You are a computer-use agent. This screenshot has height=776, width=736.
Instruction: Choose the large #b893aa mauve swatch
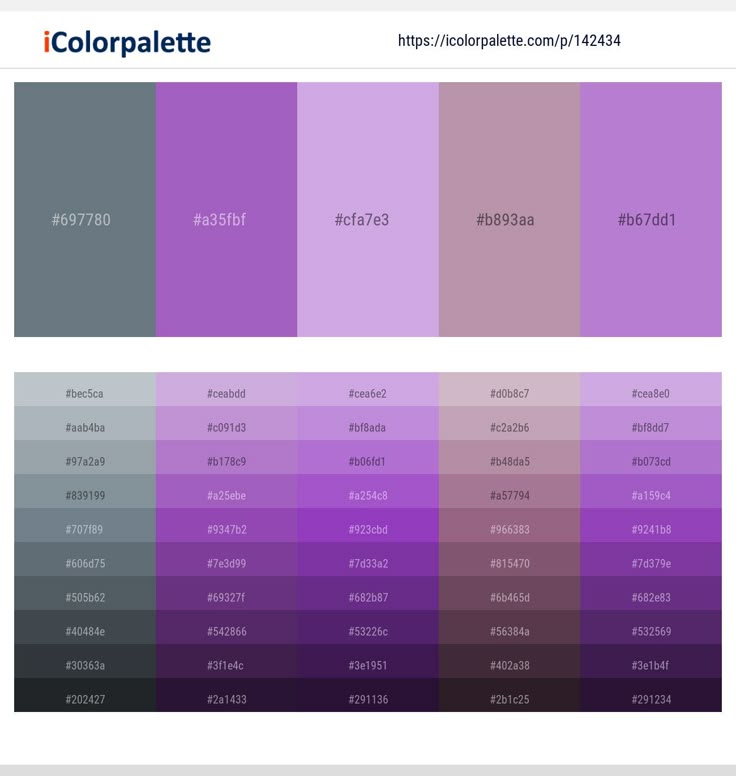509,209
